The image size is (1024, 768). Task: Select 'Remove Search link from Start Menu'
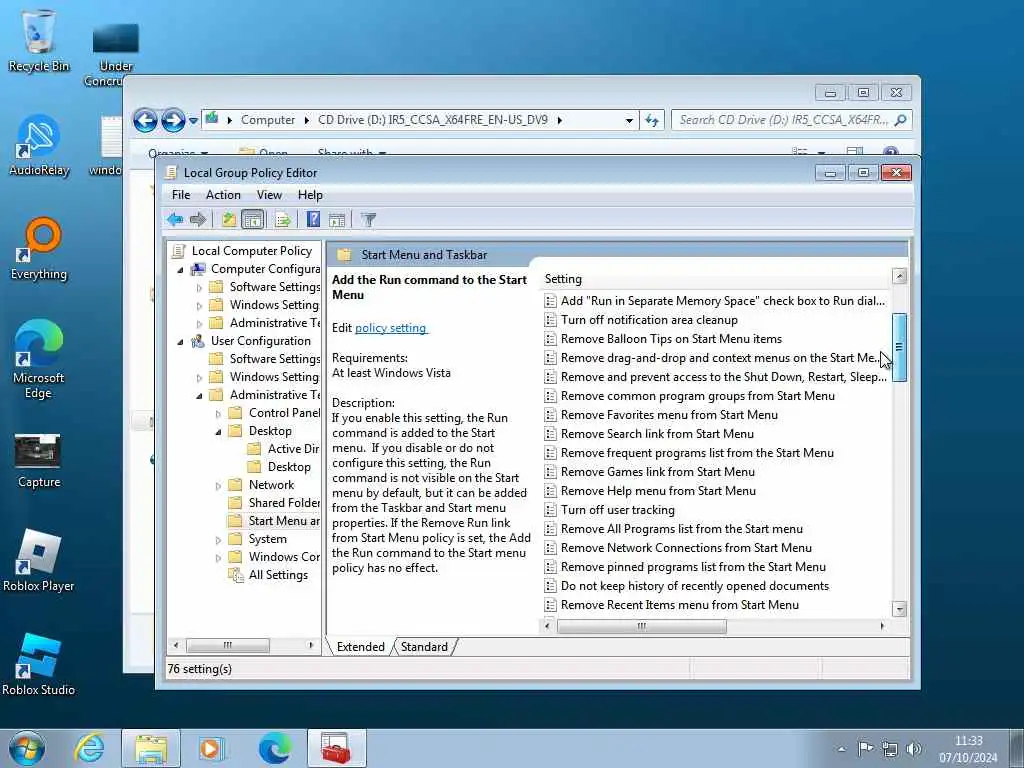pyautogui.click(x=657, y=434)
